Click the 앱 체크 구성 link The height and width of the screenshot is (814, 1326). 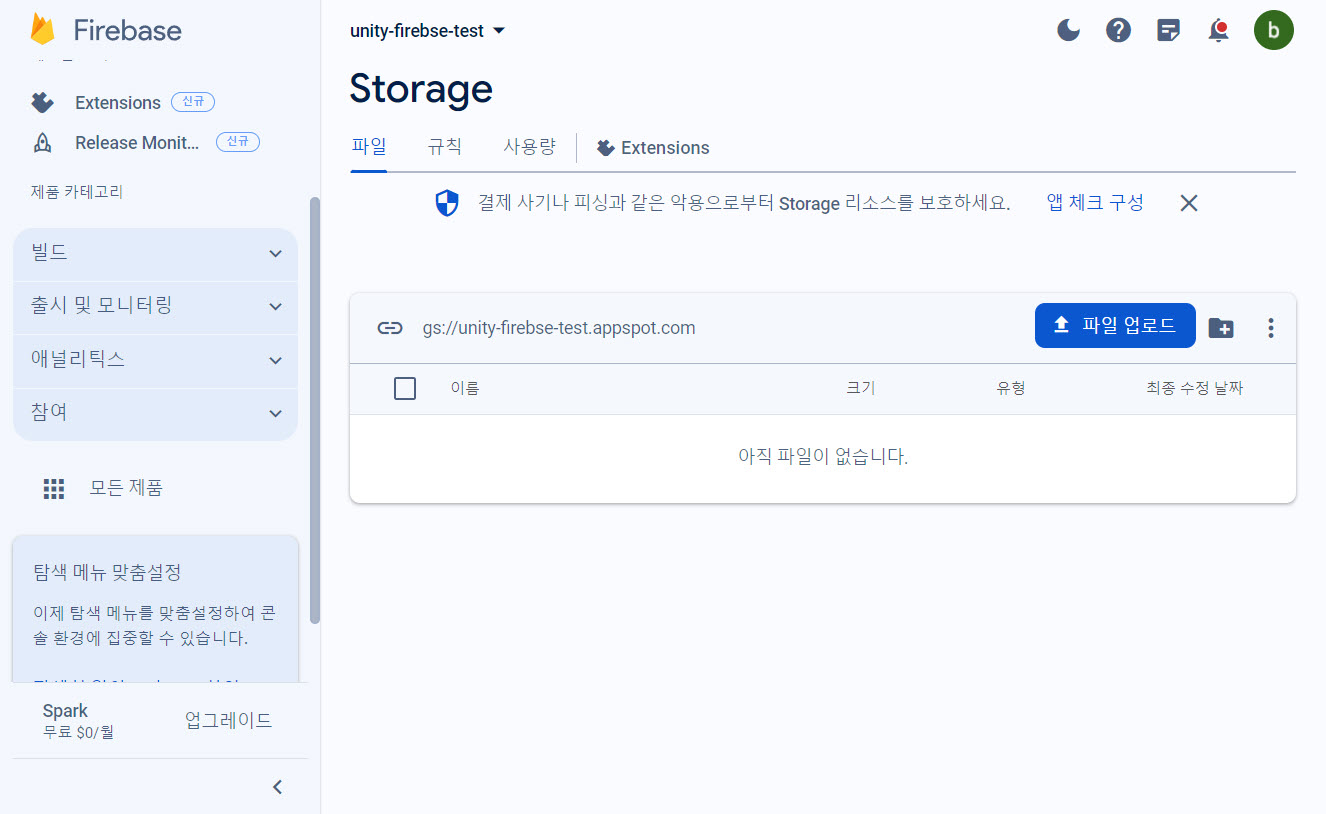(x=1095, y=202)
